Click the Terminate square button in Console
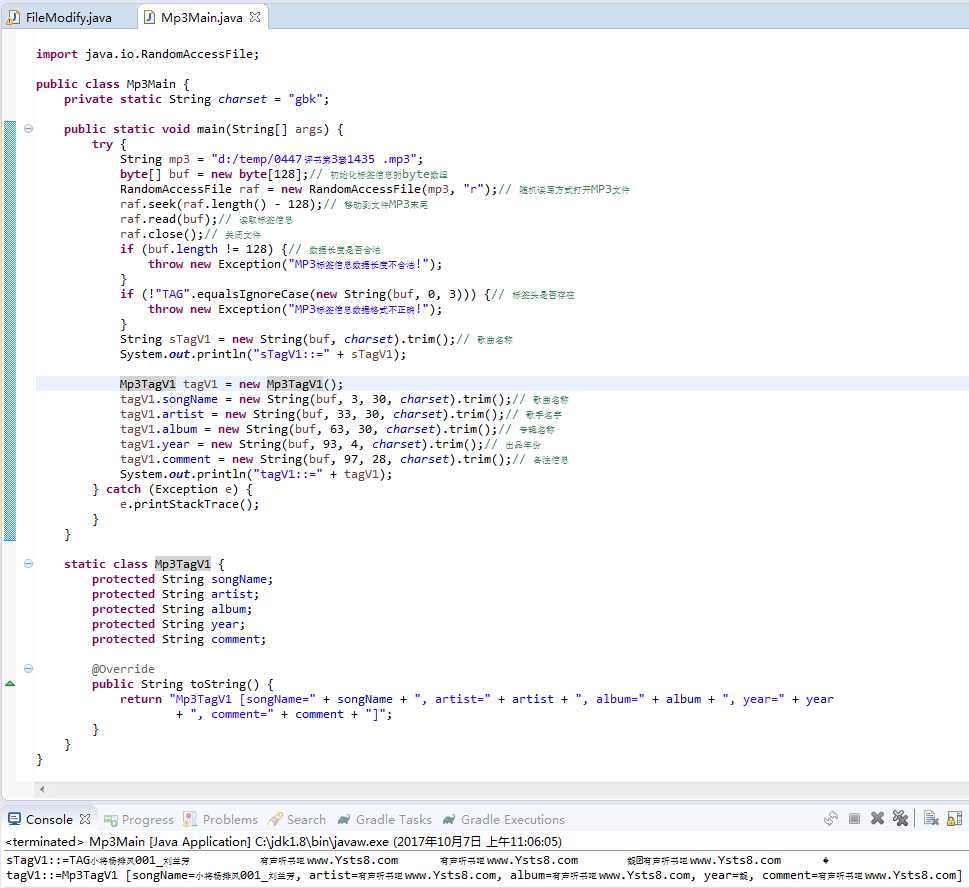Viewport: 969px width, 888px height. pos(854,819)
